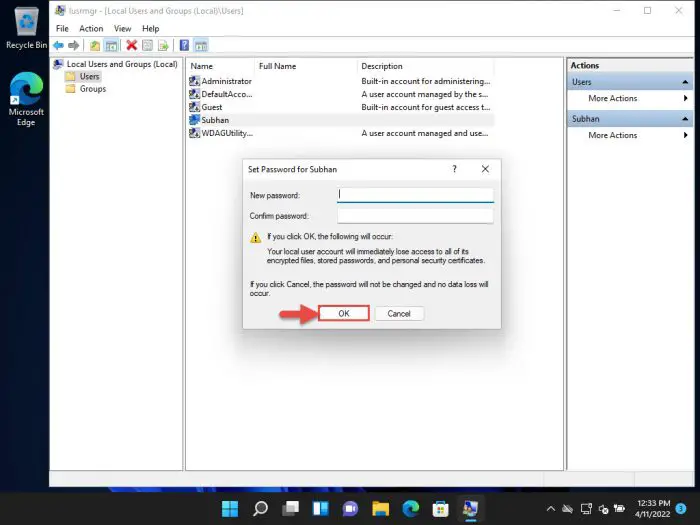Open taskbar Search
The height and width of the screenshot is (525, 700).
coord(260,508)
